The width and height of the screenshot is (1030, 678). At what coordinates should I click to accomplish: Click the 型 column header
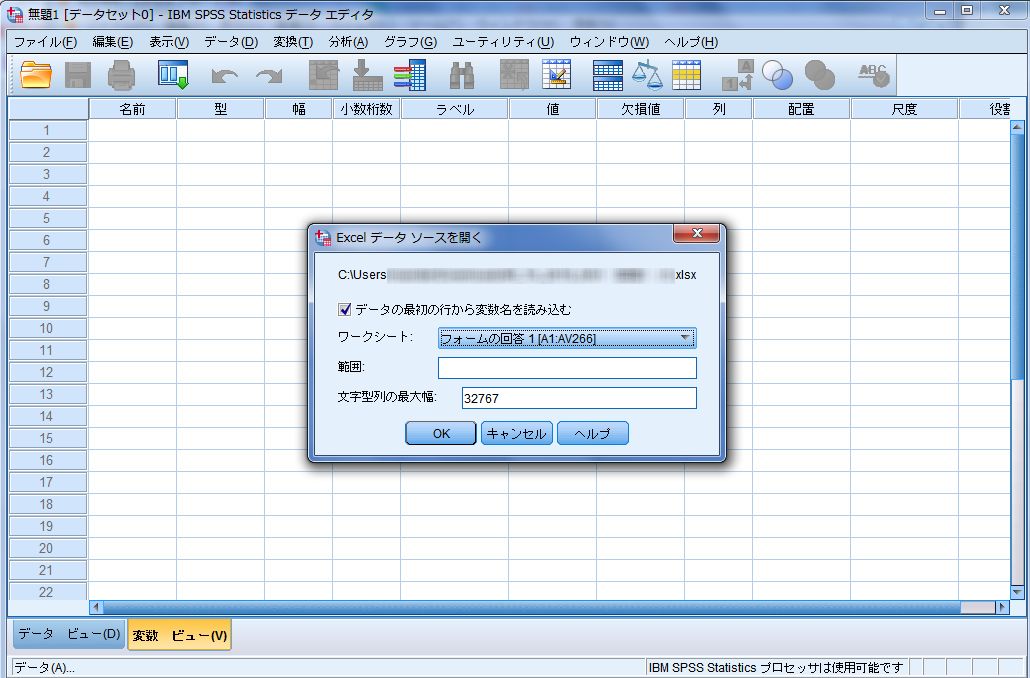pos(221,109)
